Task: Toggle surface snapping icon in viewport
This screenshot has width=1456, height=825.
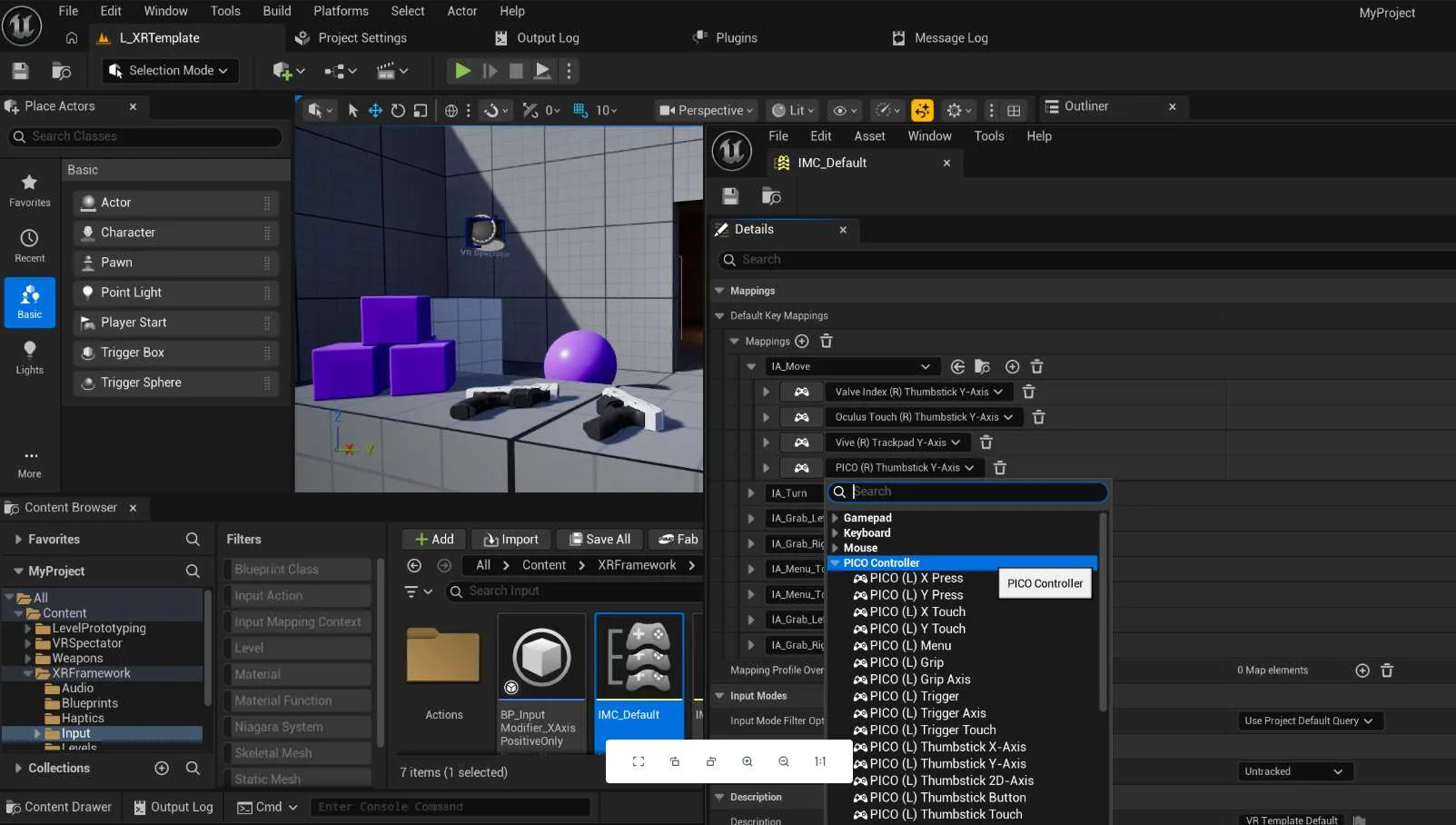Action: [491, 110]
